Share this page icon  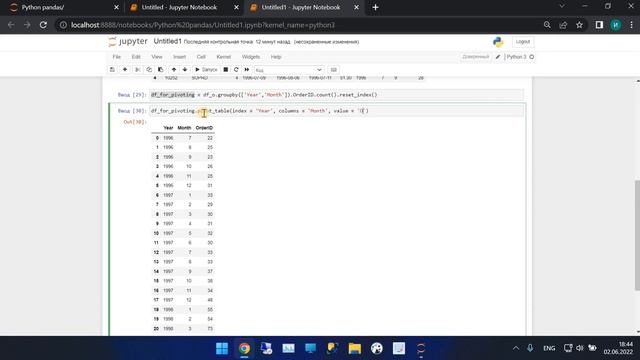(x=563, y=25)
